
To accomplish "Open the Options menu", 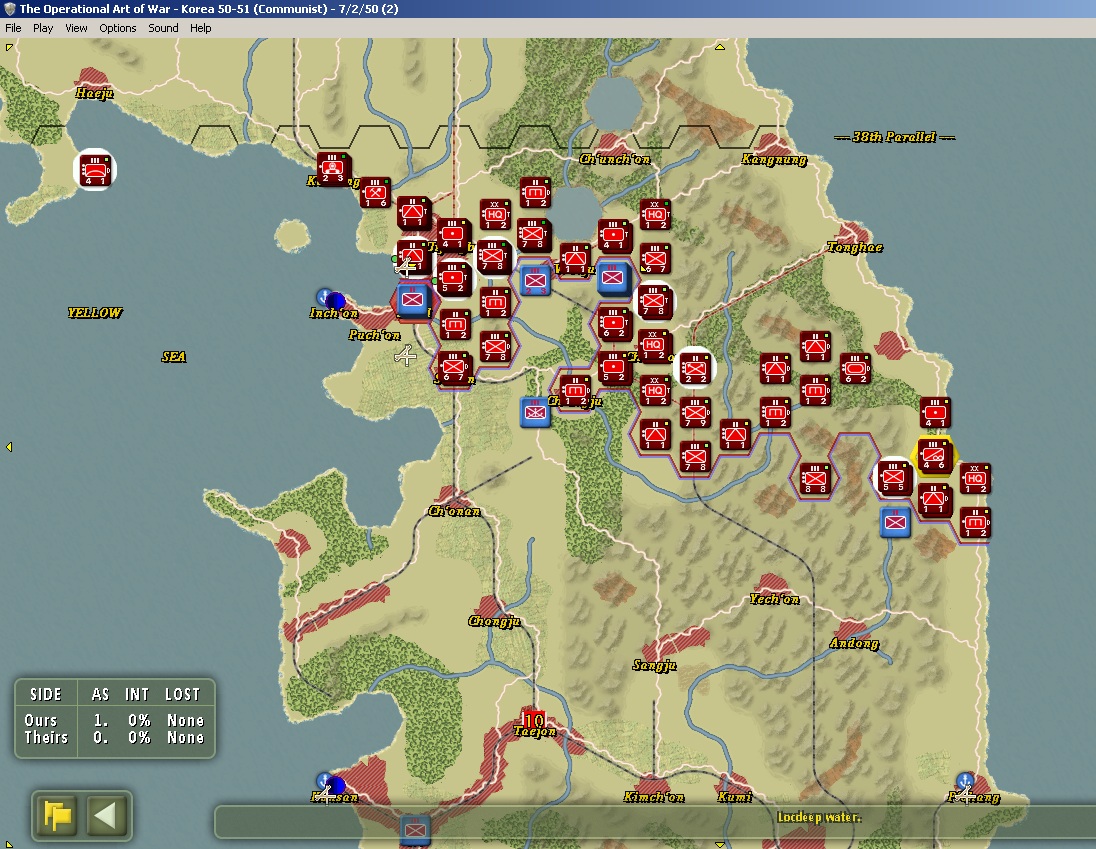I will (x=117, y=28).
